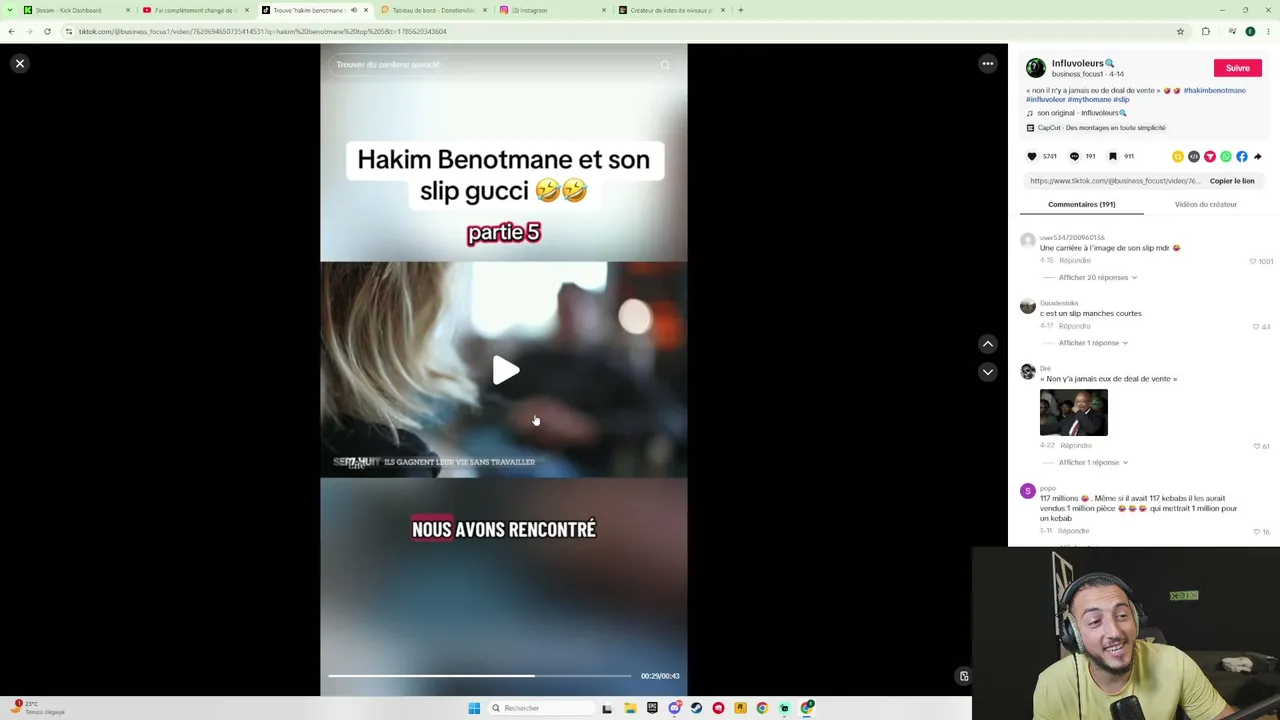Open File Explorer from the taskbar
This screenshot has height=720, width=1280.
click(x=630, y=708)
